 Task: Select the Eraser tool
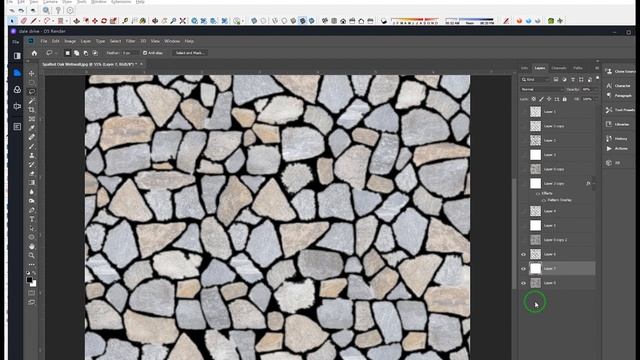point(31,173)
